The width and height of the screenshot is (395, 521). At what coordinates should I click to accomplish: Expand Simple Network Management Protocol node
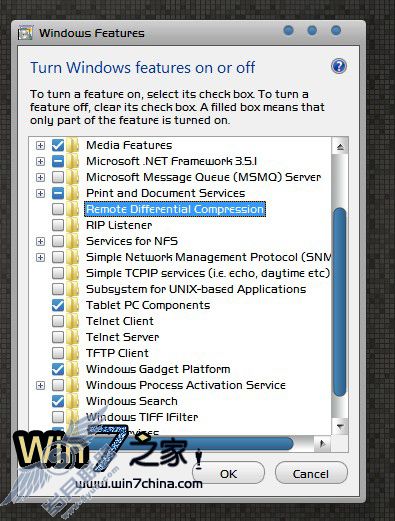pyautogui.click(x=40, y=257)
